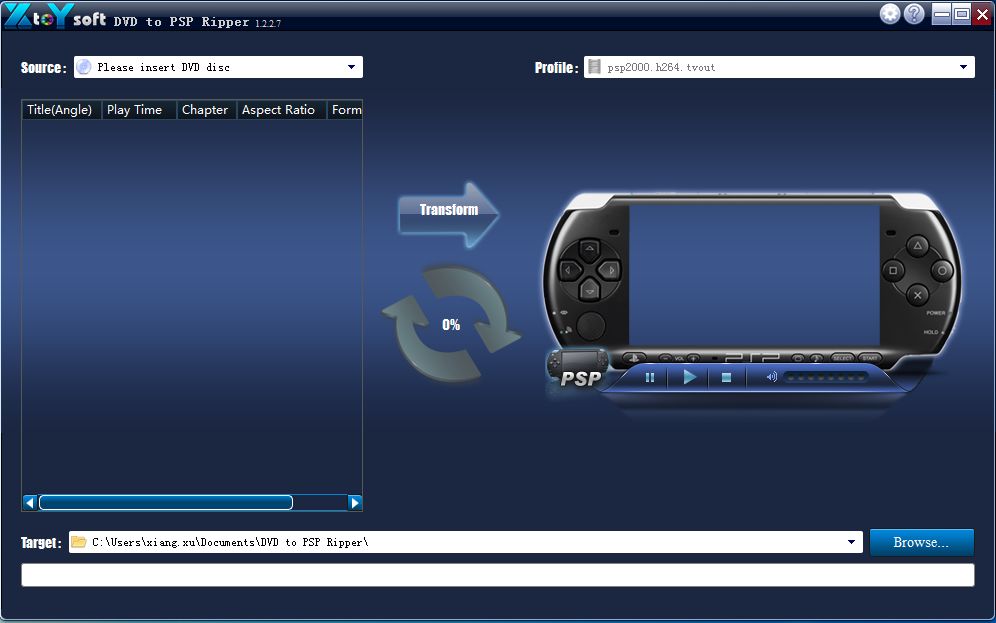Select the Chapter column header
This screenshot has height=623, width=996.
[x=205, y=110]
